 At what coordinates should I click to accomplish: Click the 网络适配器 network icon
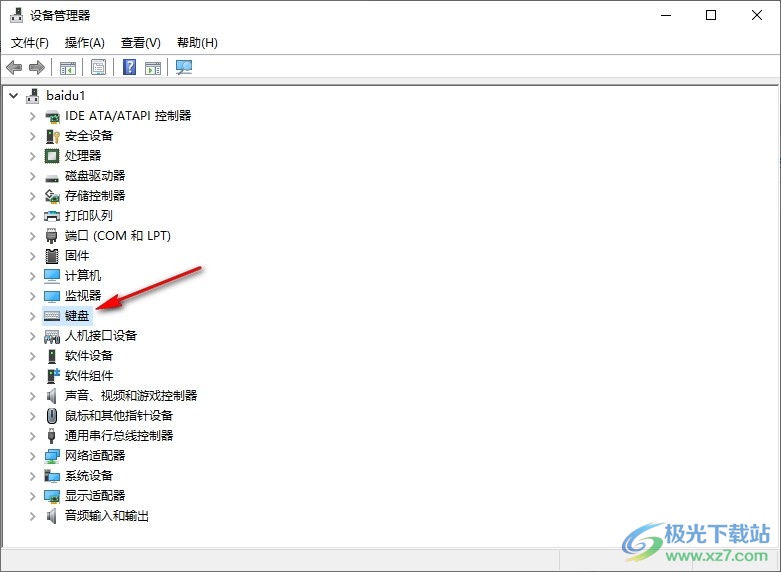(x=52, y=456)
